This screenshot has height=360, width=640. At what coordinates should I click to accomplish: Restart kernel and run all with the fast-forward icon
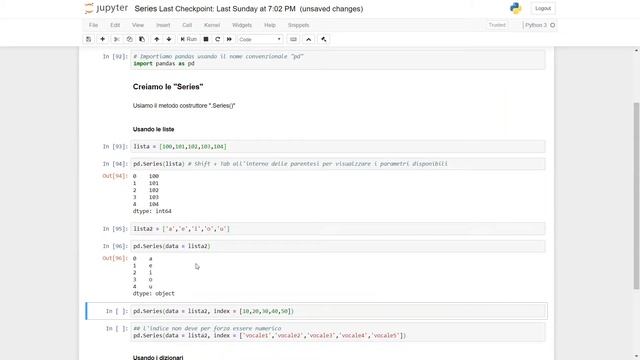click(x=229, y=39)
